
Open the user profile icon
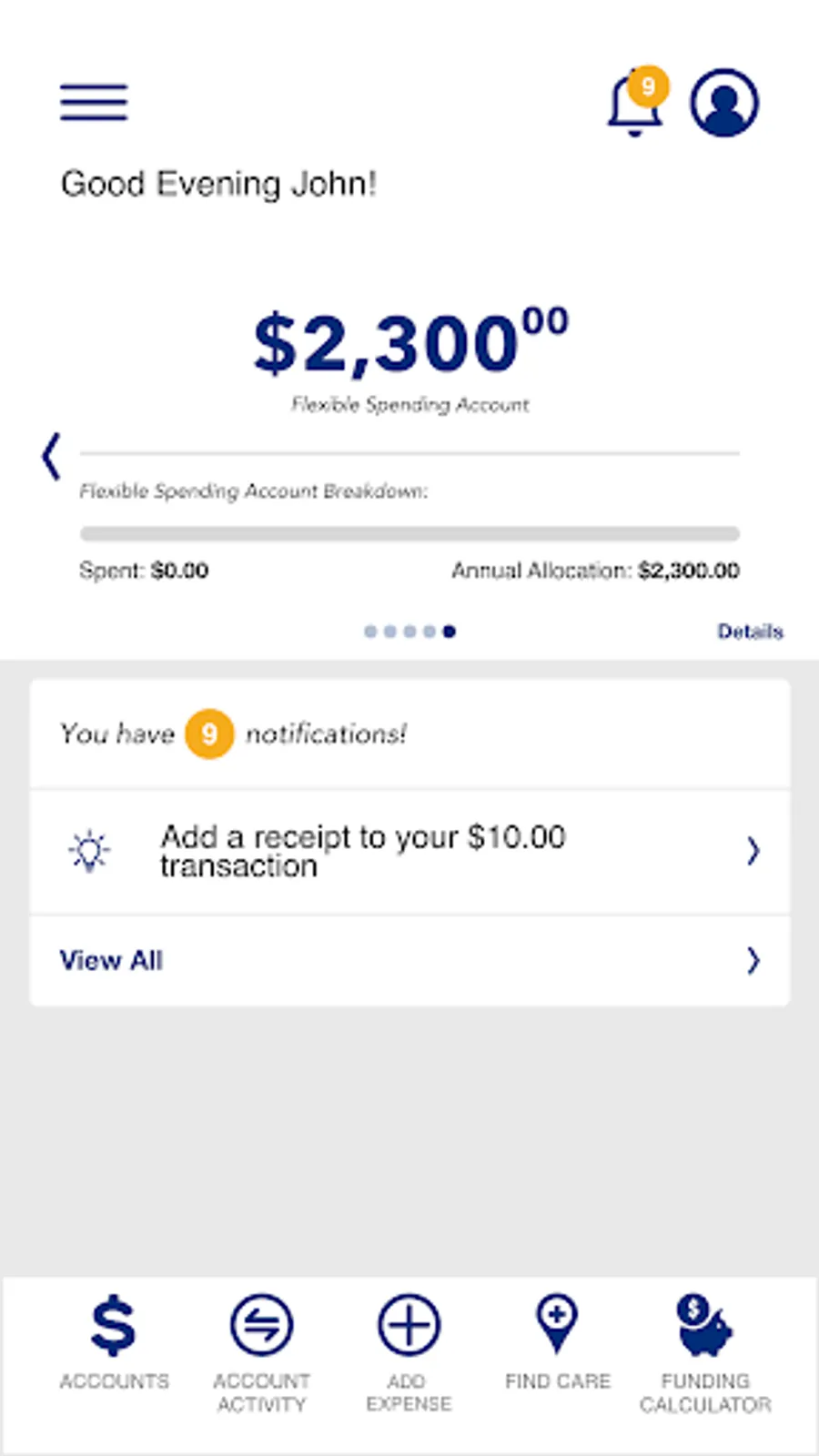pyautogui.click(x=724, y=103)
